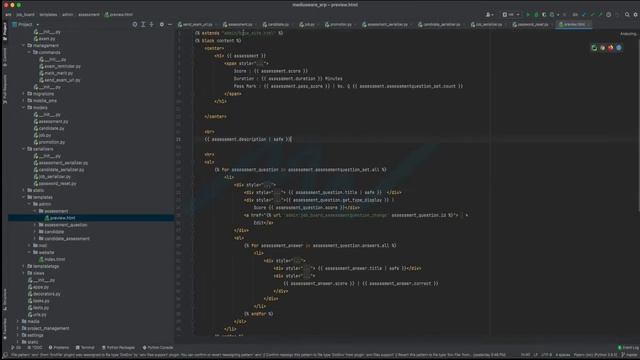640x360 pixels.
Task: Fold the style attribute on the span line
Action: click(260, 64)
